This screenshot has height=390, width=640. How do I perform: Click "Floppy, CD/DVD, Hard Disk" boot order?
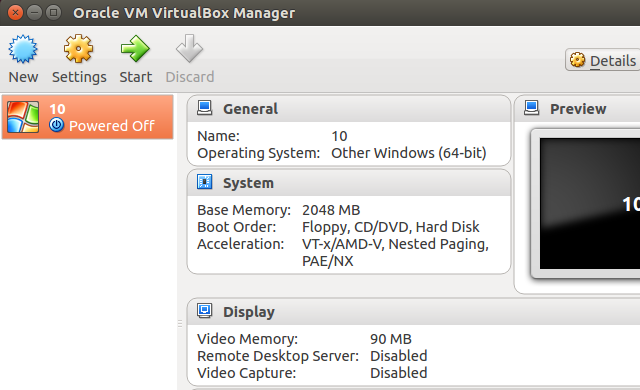[x=391, y=227]
